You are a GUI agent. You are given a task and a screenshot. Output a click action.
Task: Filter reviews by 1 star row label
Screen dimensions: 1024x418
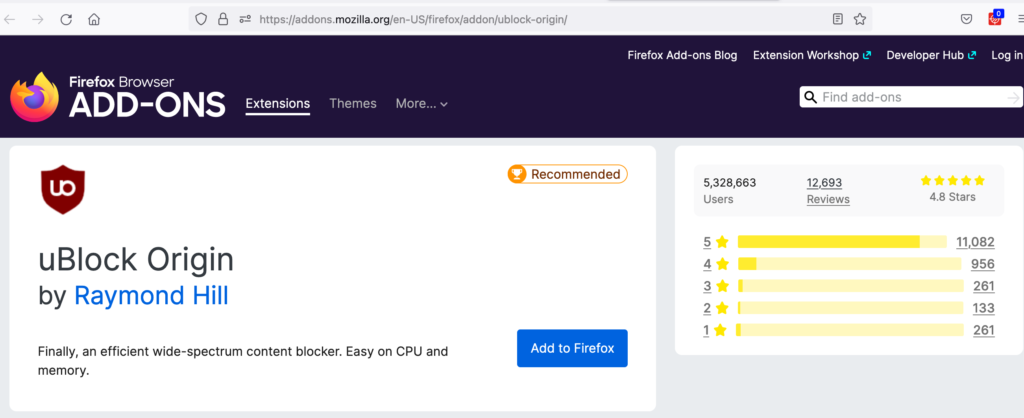tap(715, 330)
